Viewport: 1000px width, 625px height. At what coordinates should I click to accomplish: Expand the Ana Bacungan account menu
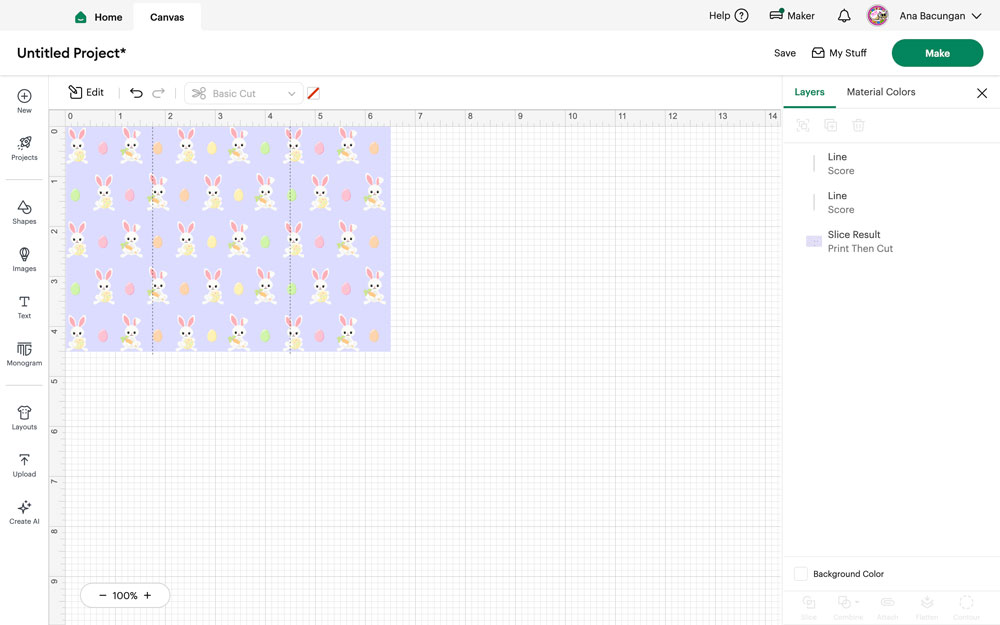coord(940,15)
